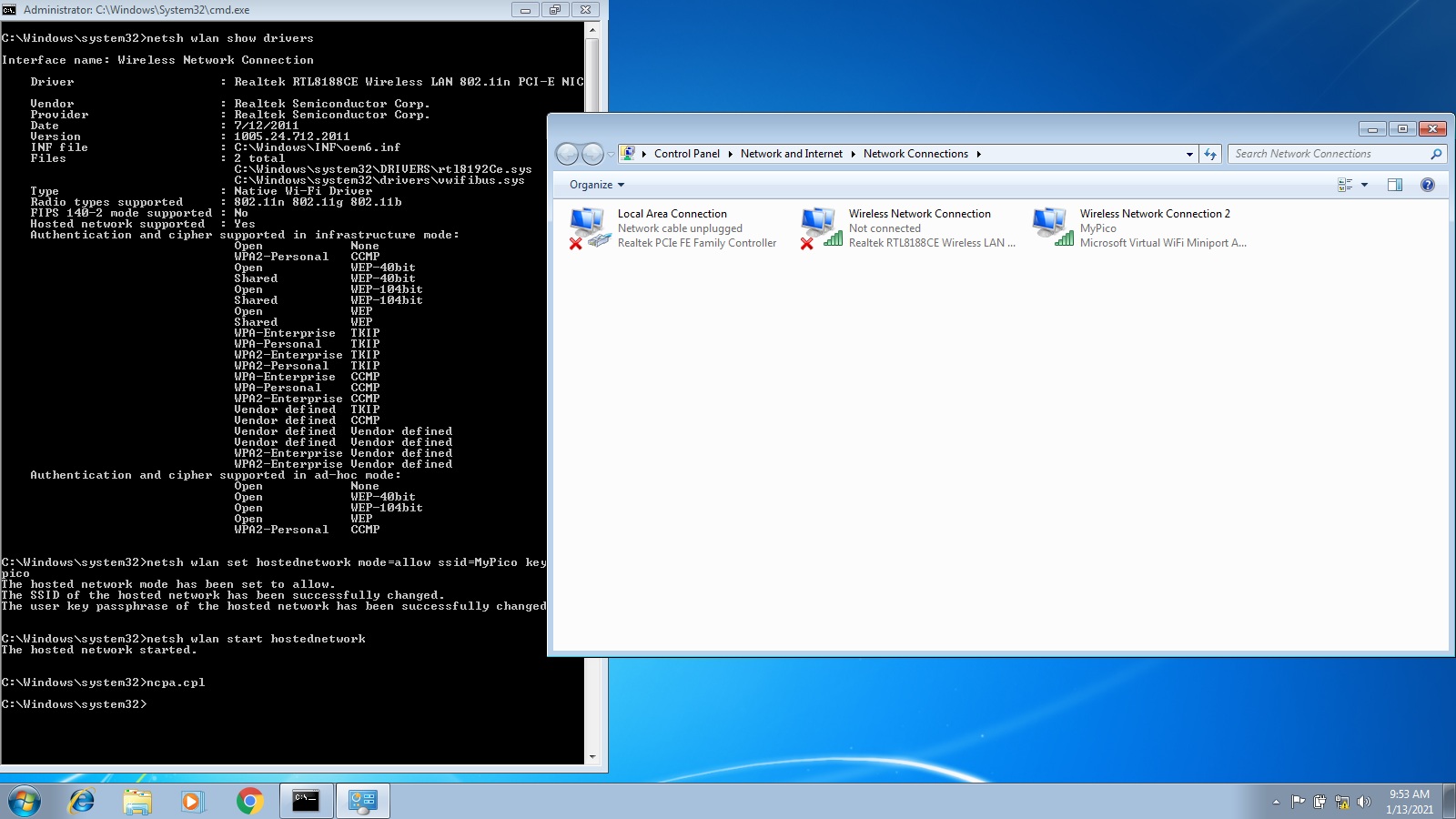Click the Refresh icon next to the address bar
This screenshot has width=1456, height=819.
click(x=1210, y=153)
